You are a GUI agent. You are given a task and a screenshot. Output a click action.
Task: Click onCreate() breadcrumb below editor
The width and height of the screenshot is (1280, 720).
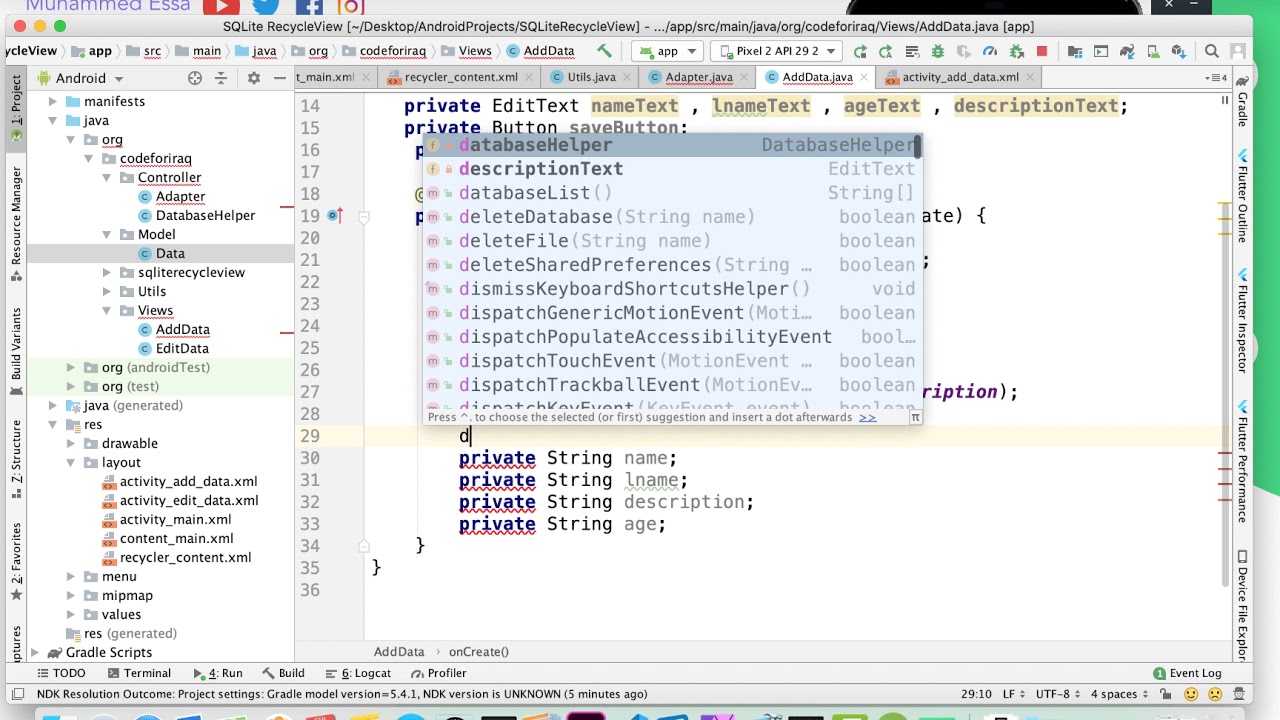(478, 652)
